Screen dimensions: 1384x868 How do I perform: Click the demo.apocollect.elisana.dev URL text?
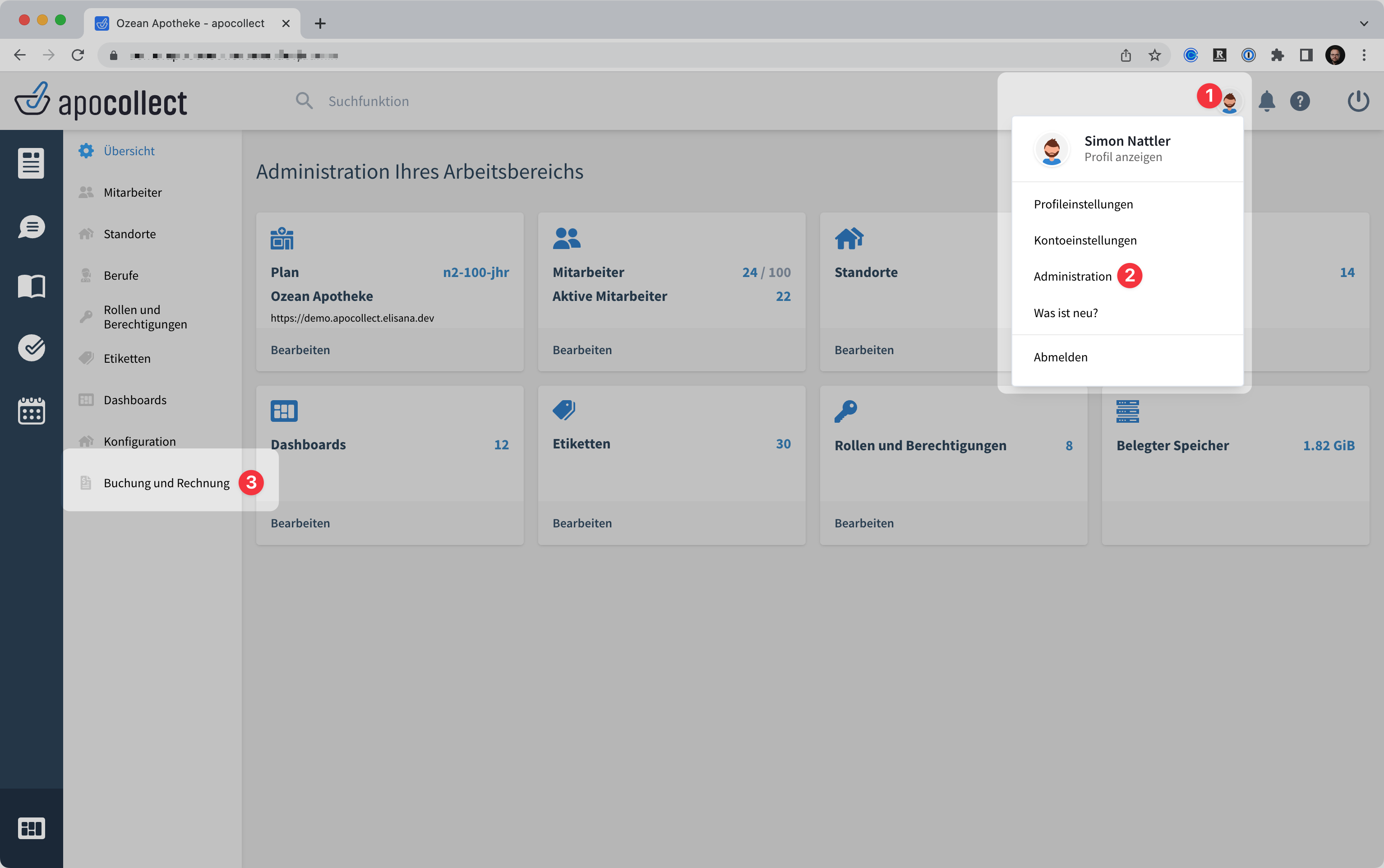point(352,318)
